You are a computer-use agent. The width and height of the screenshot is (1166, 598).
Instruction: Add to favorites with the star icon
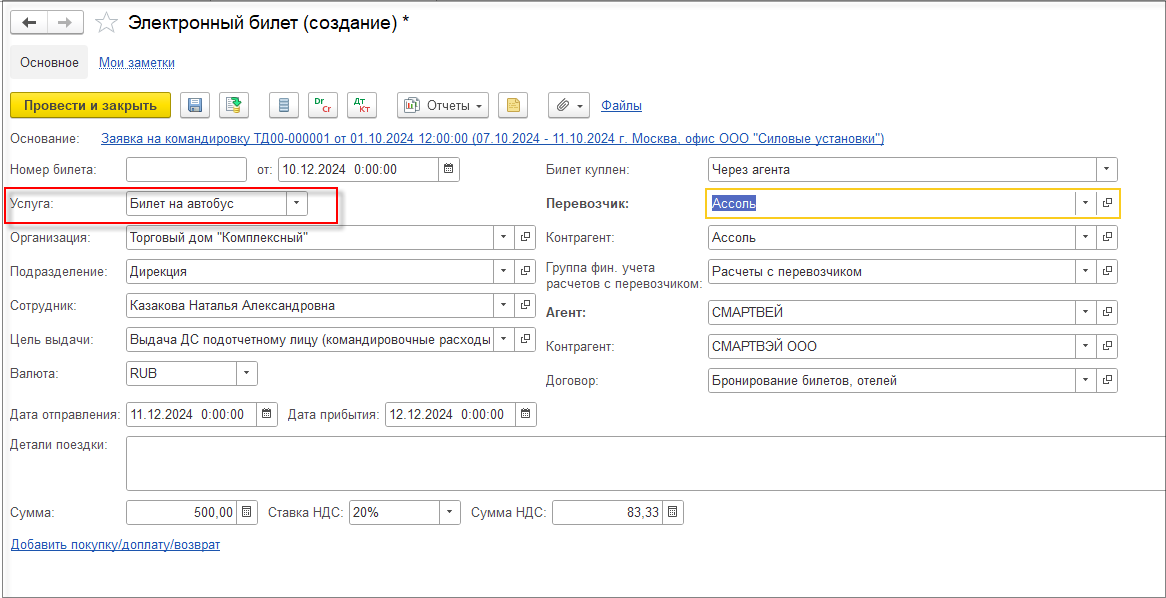click(107, 23)
